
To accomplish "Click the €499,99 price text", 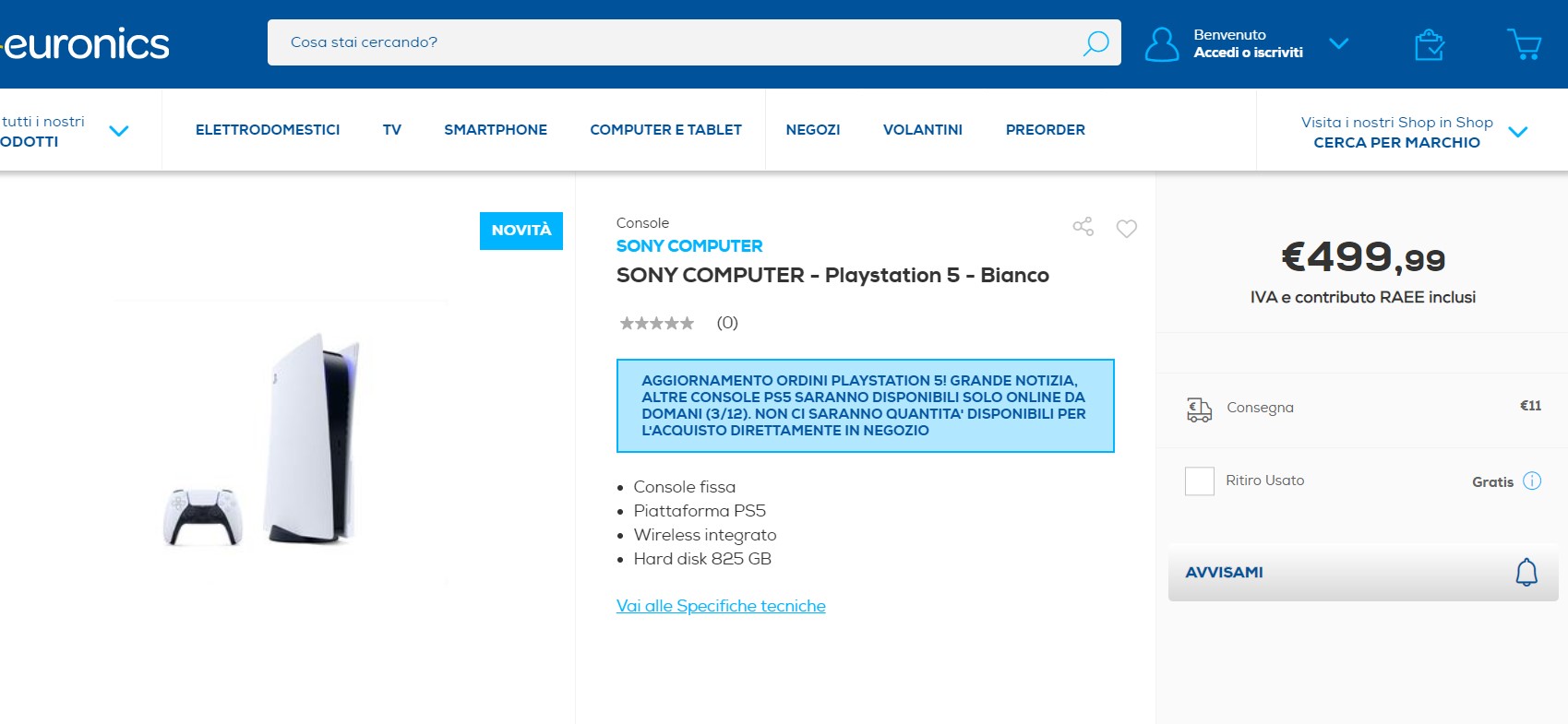I will coord(1363,256).
